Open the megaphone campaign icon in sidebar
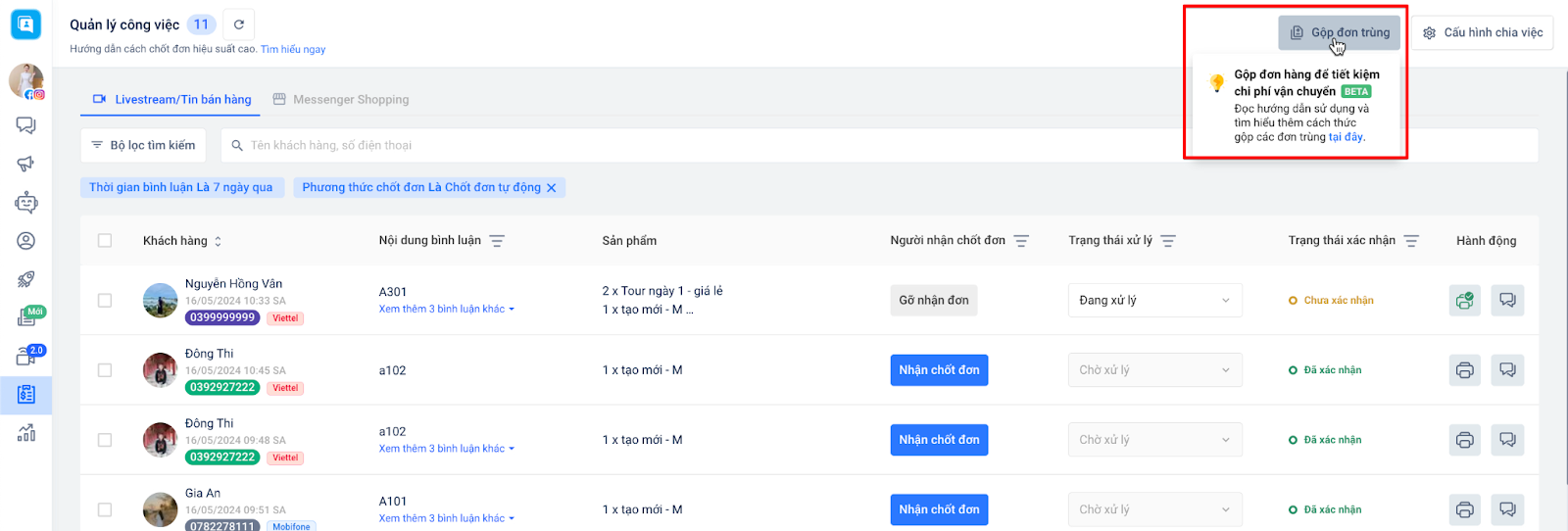The width and height of the screenshot is (1568, 531). 26,164
